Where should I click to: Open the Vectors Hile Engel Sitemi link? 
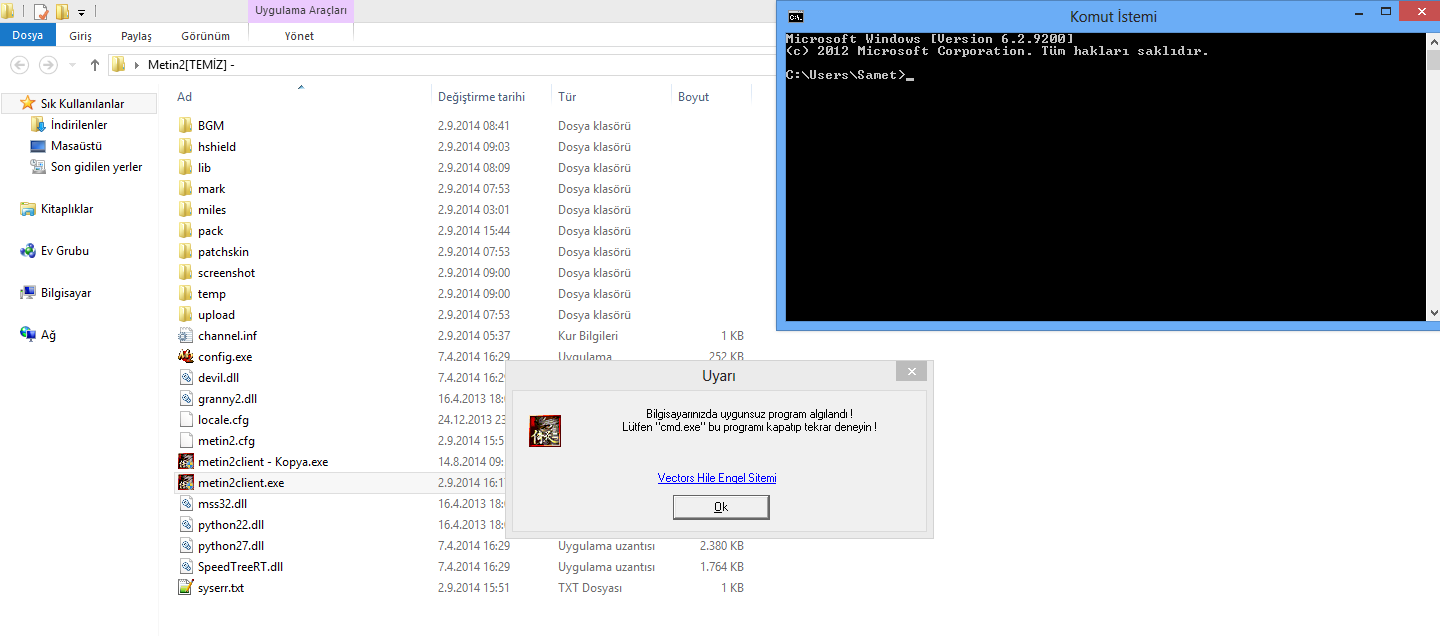click(x=717, y=478)
